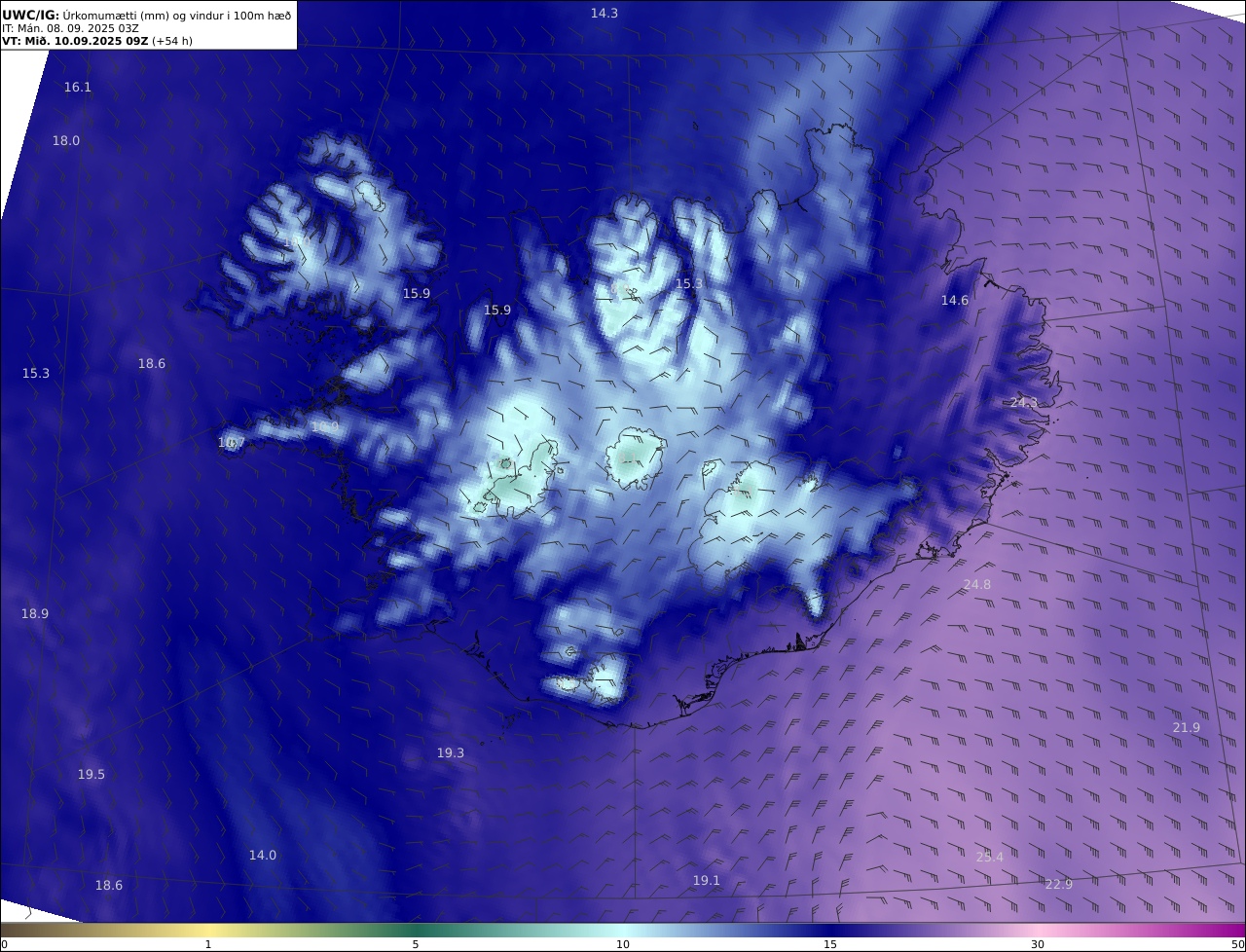Select the 21.9 value label
This screenshot has width=1246, height=952.
click(x=1187, y=728)
